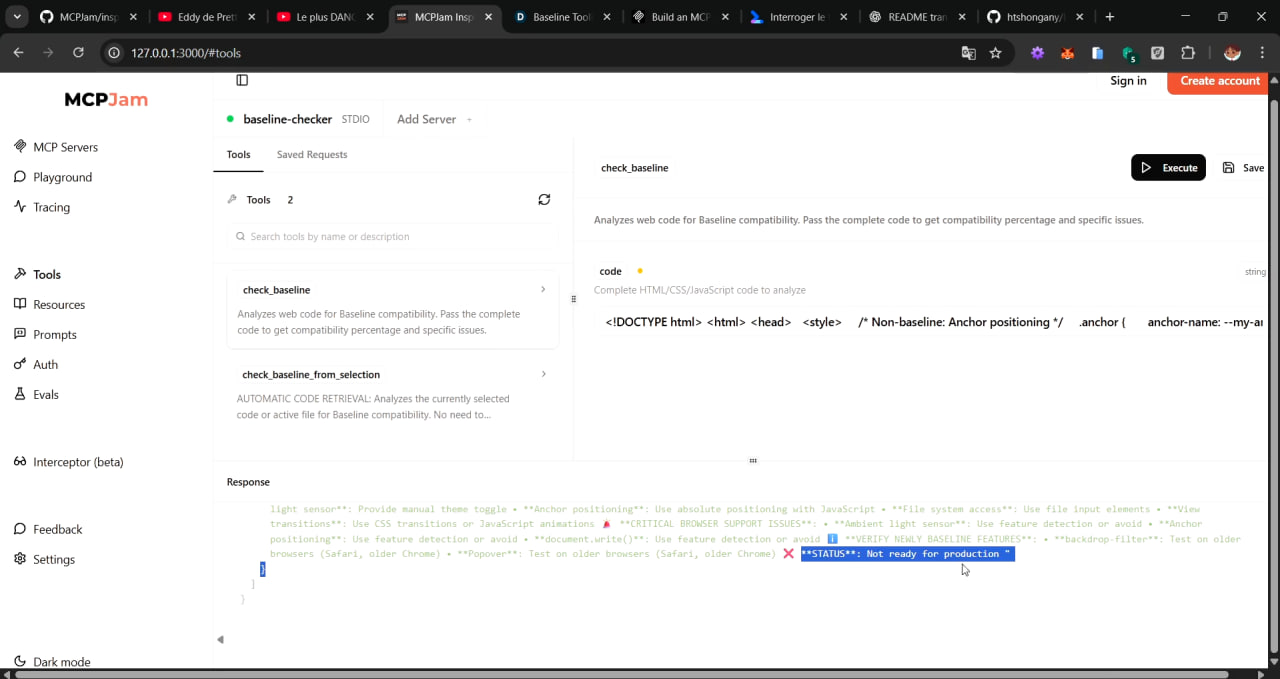Select the Tools sidebar entry

(x=37, y=274)
